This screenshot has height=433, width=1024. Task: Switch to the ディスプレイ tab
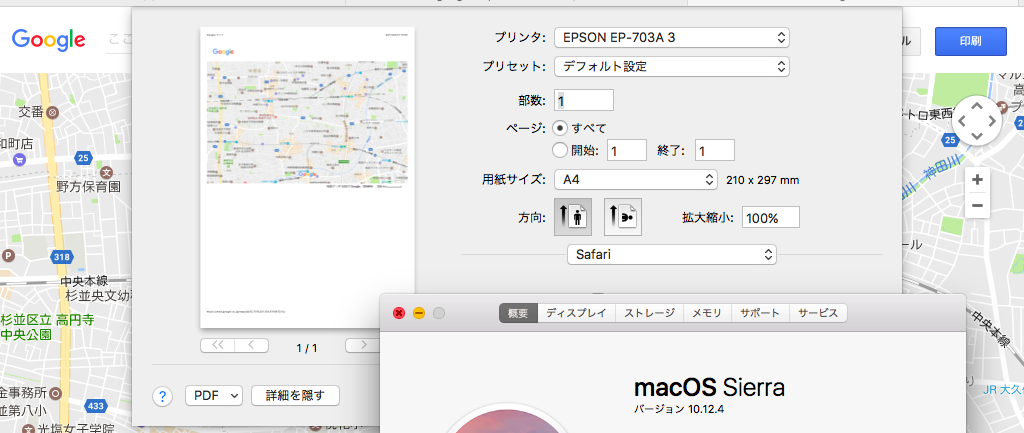click(x=575, y=313)
